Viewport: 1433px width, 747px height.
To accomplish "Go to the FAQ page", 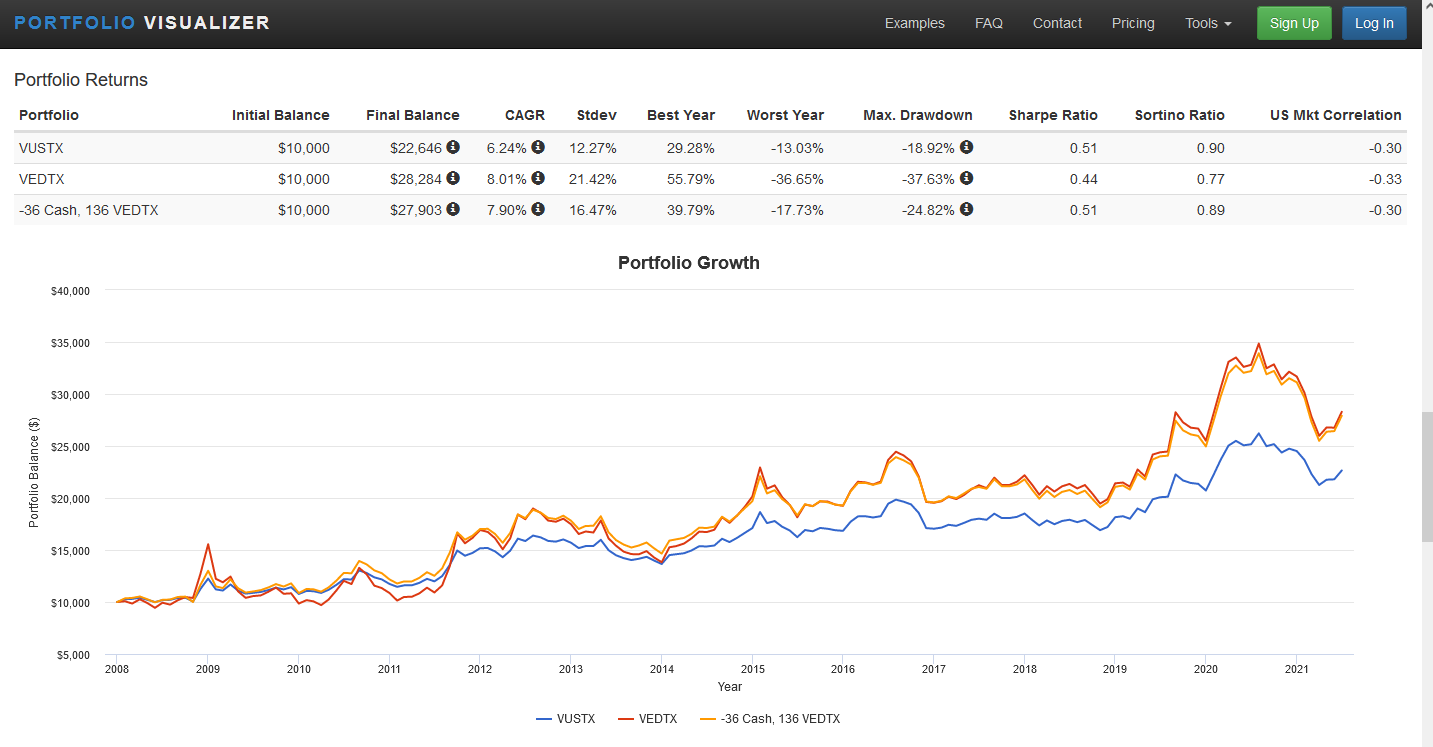I will click(x=989, y=23).
